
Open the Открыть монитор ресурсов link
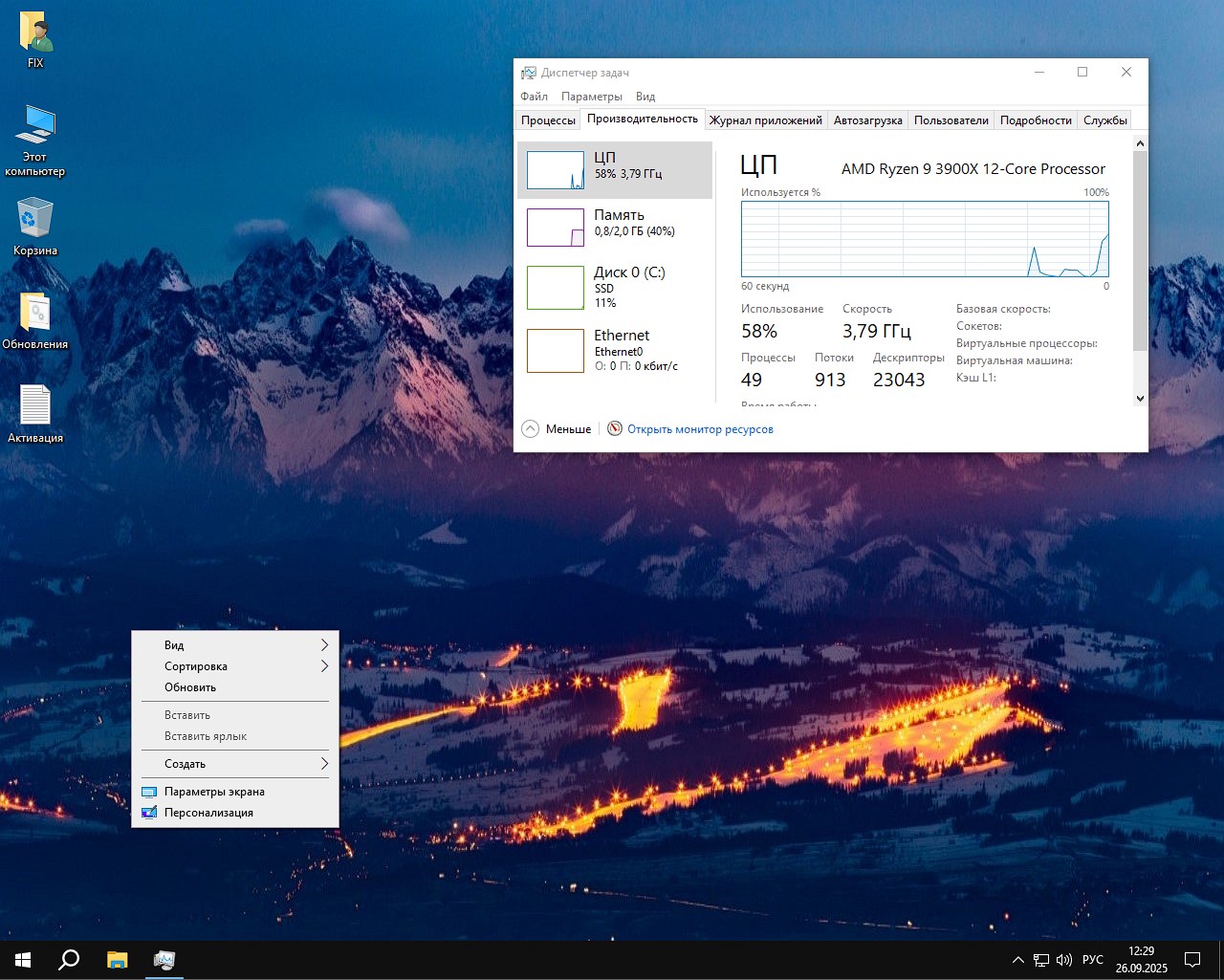(700, 429)
